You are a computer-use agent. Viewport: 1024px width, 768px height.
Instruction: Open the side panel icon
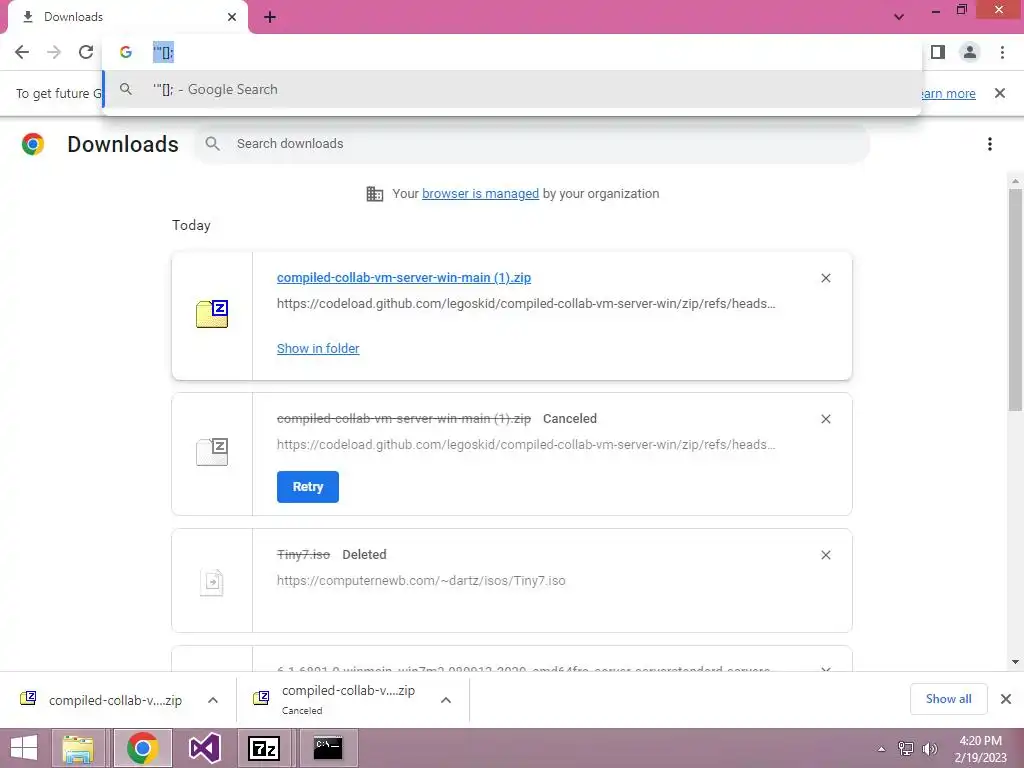click(938, 52)
